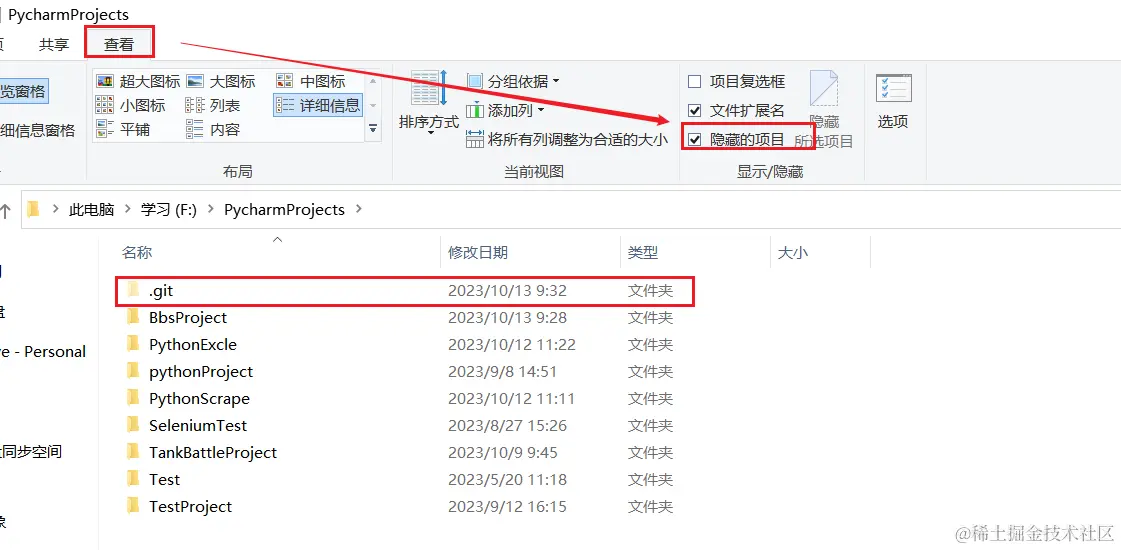
Task: Click date 2023/10/9 9:45
Action: pos(503,453)
